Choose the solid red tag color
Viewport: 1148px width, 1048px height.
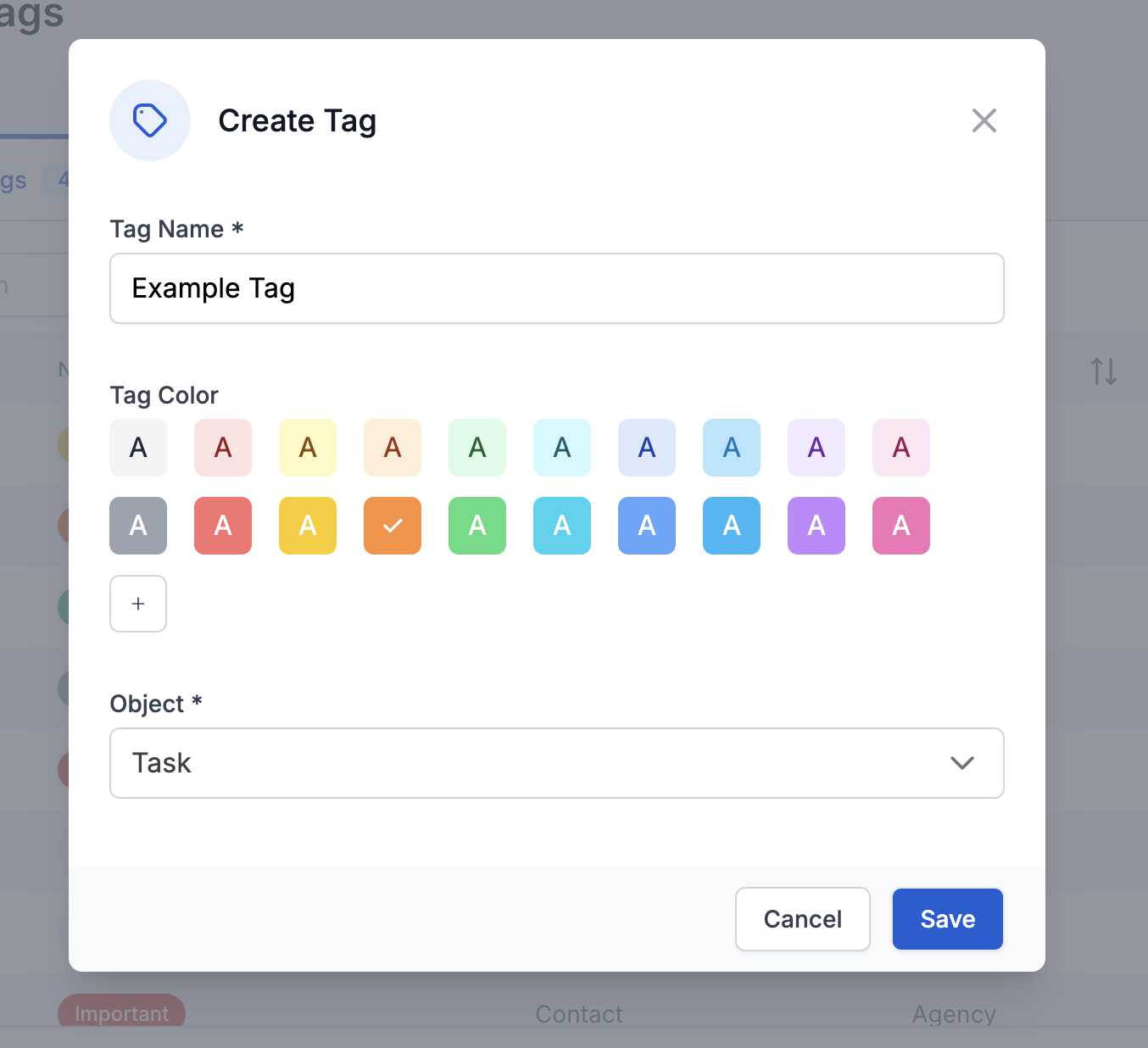click(223, 526)
